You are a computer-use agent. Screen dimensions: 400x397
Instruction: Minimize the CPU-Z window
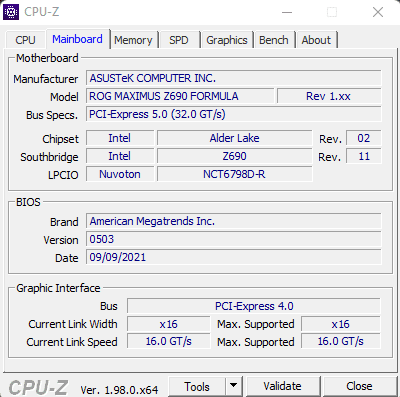(x=287, y=12)
